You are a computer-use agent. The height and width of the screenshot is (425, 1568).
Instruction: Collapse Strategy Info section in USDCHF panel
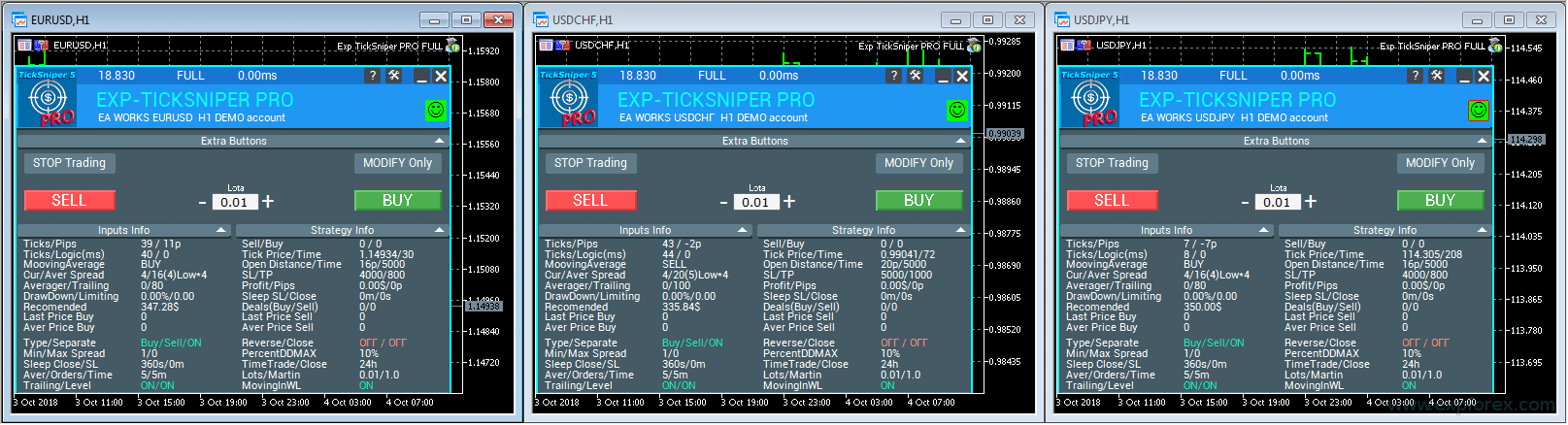[x=960, y=230]
